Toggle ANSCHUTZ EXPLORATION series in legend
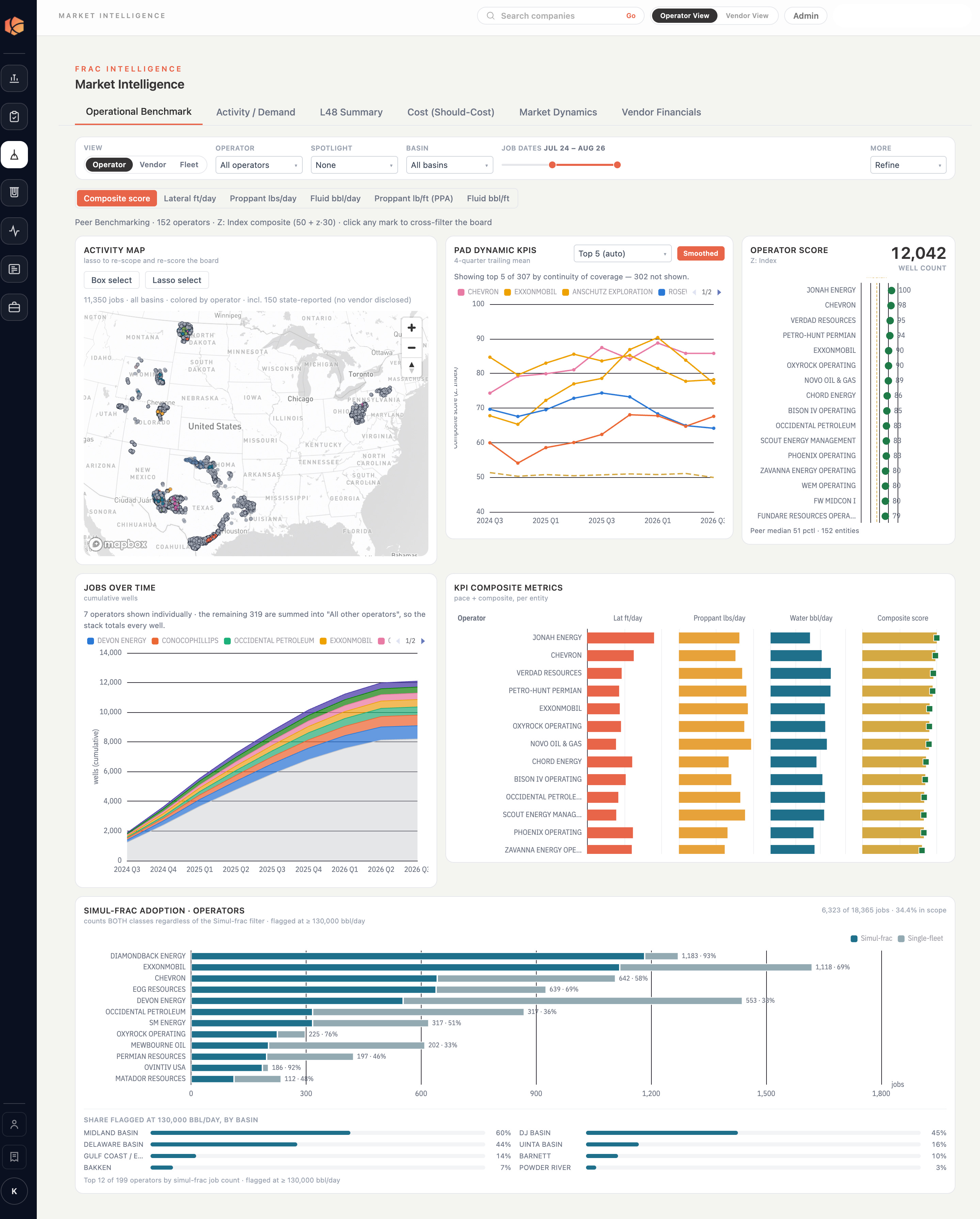980x1219 pixels. pyautogui.click(x=607, y=292)
